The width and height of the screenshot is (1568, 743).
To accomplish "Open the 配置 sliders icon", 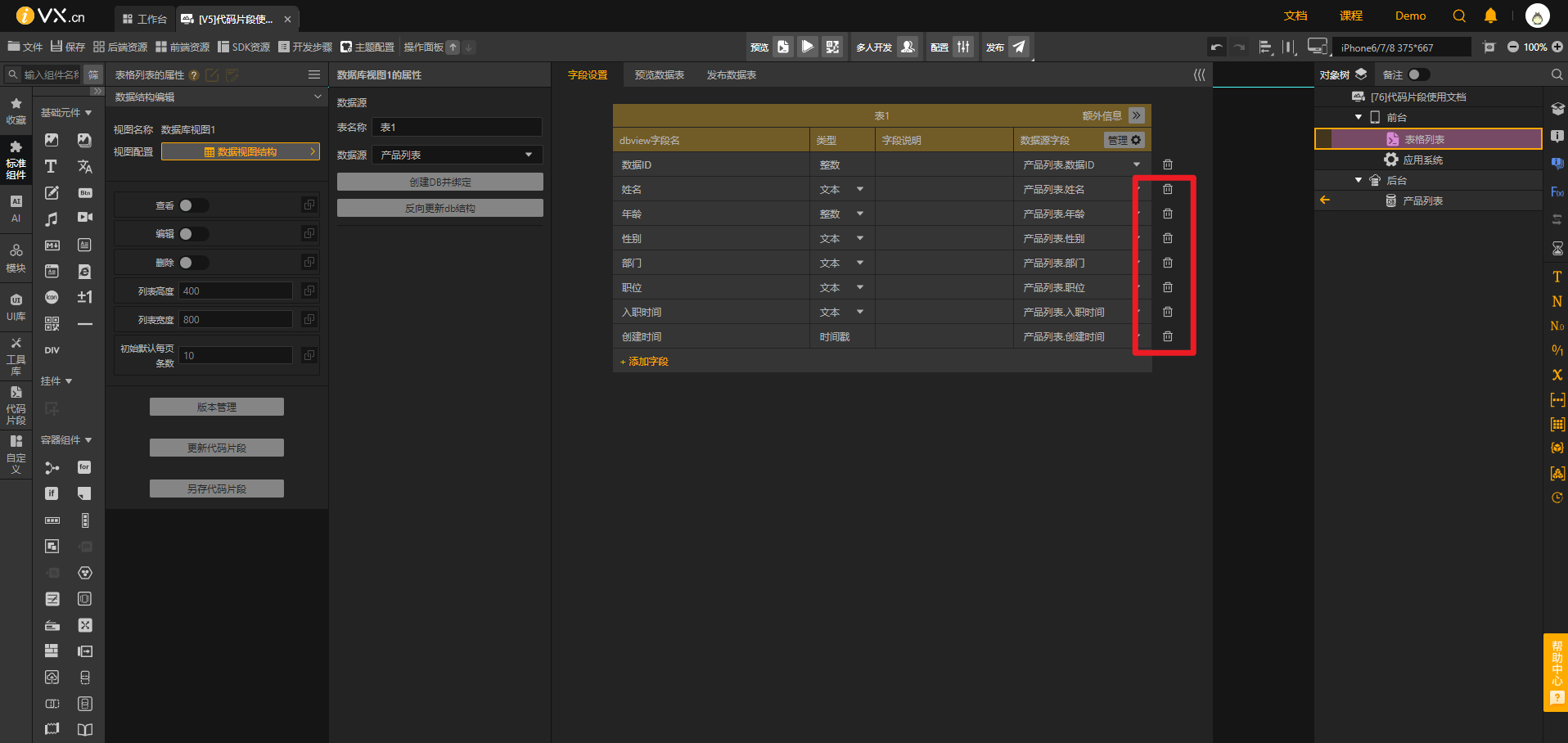I will (x=963, y=47).
